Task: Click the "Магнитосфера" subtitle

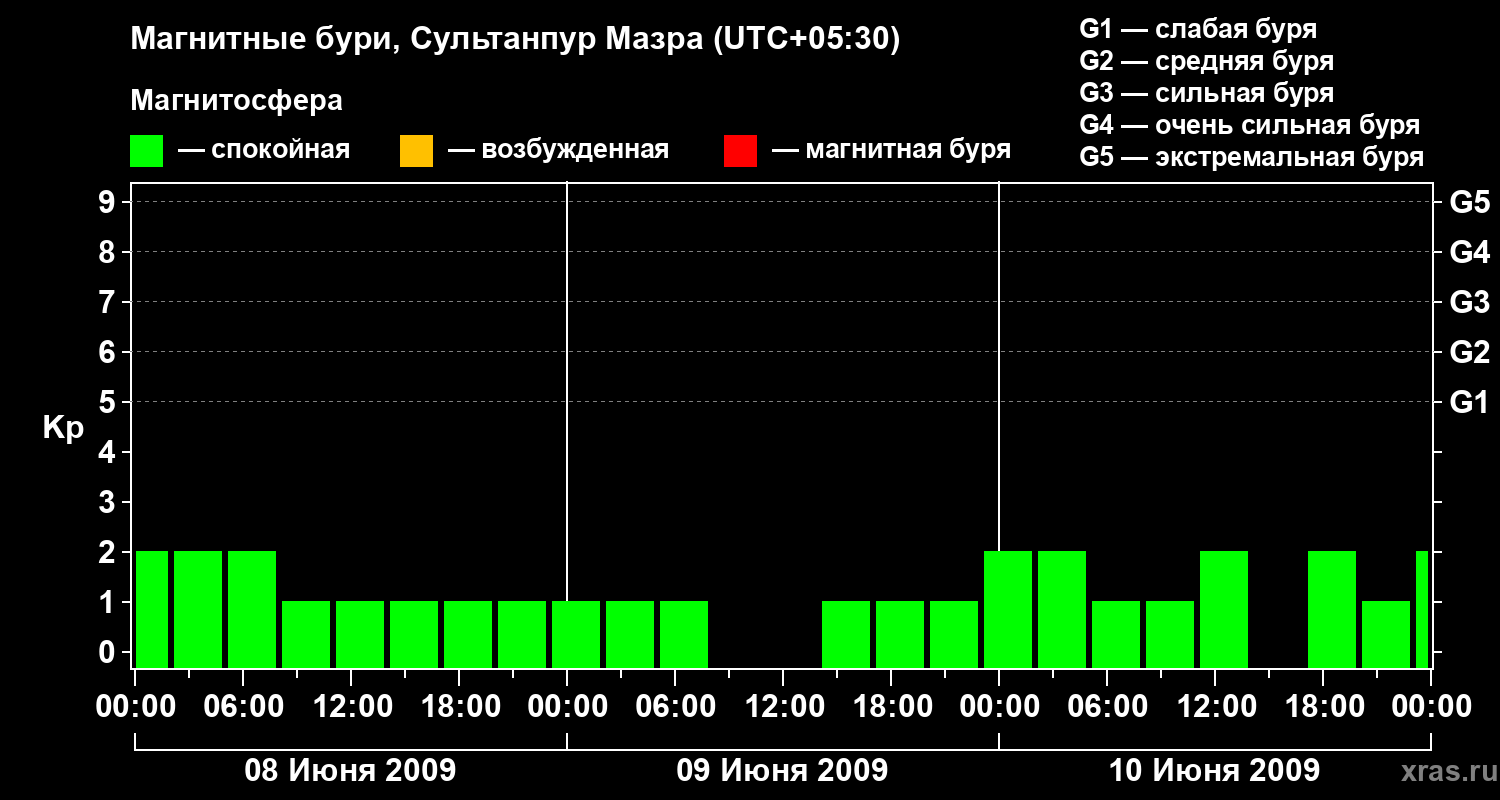Action: (x=237, y=101)
